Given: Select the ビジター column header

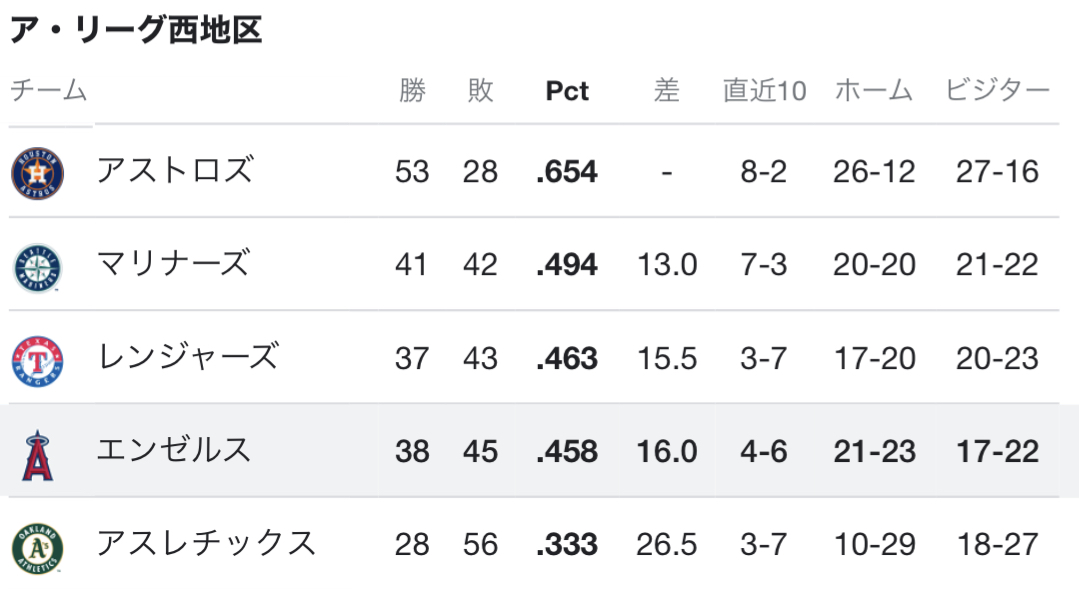Looking at the screenshot, I should pos(997,90).
